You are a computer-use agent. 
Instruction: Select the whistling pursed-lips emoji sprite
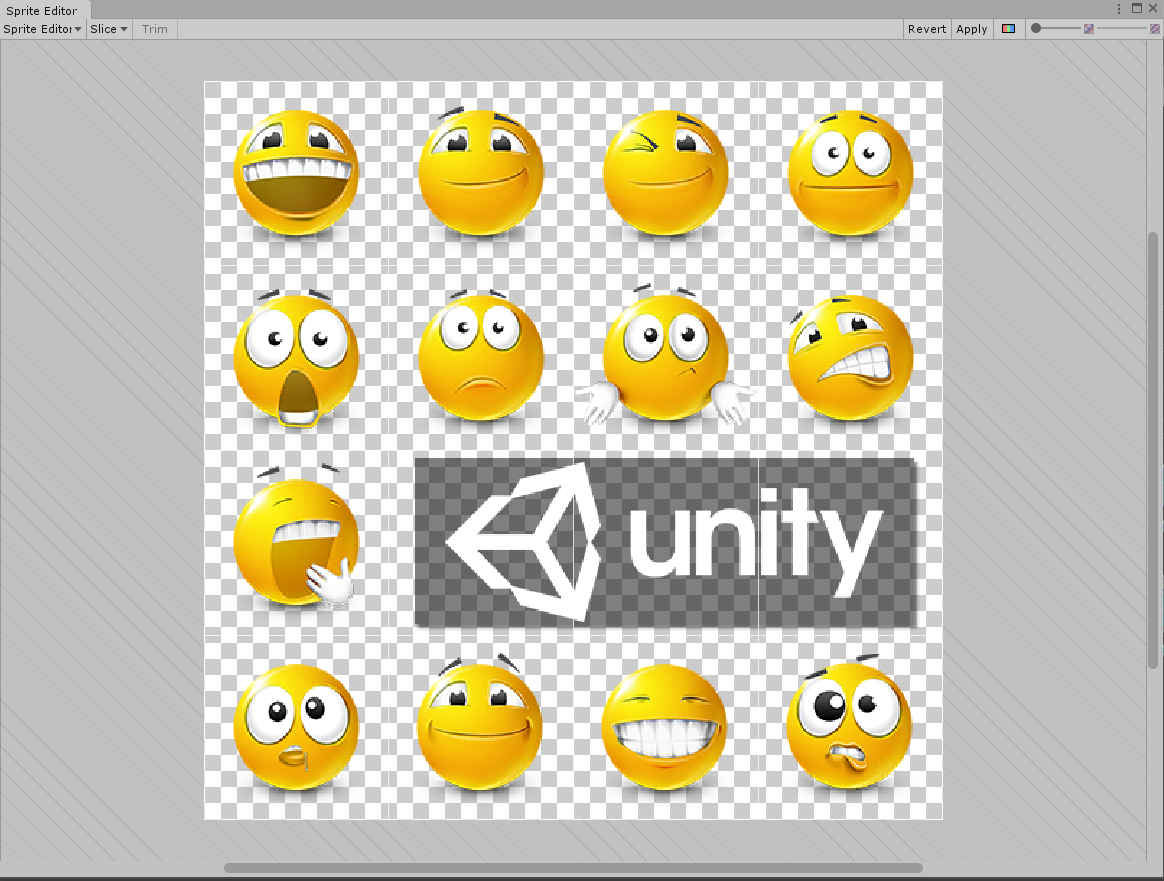point(296,726)
